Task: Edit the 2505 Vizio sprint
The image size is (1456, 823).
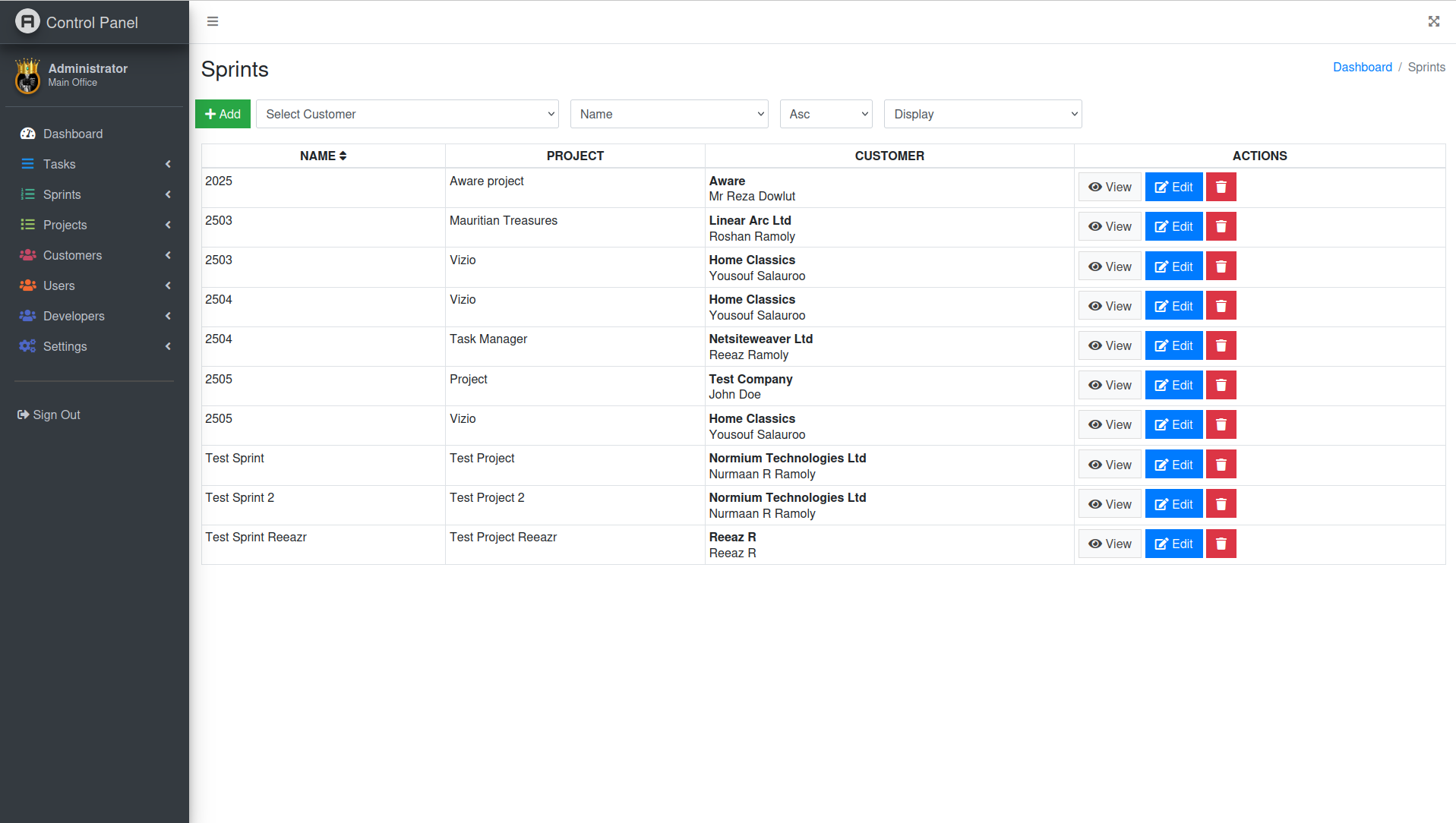Action: coord(1173,424)
